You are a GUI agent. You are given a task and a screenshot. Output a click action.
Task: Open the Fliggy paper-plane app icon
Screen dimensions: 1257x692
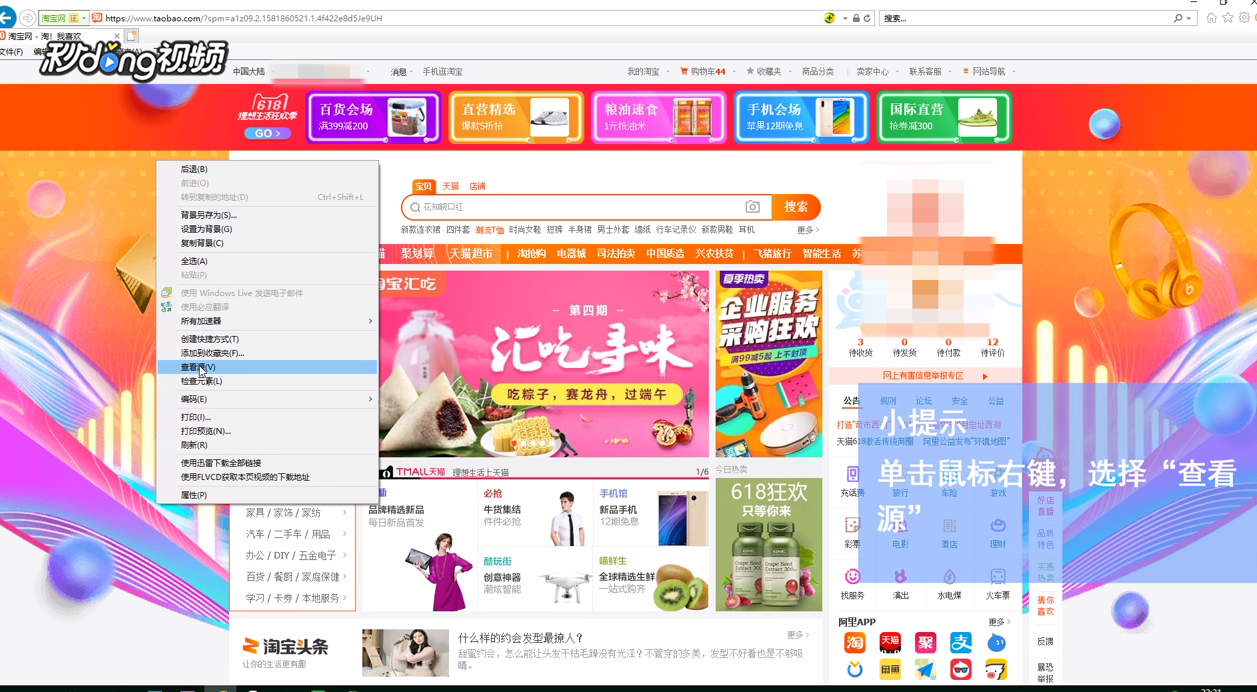926,670
